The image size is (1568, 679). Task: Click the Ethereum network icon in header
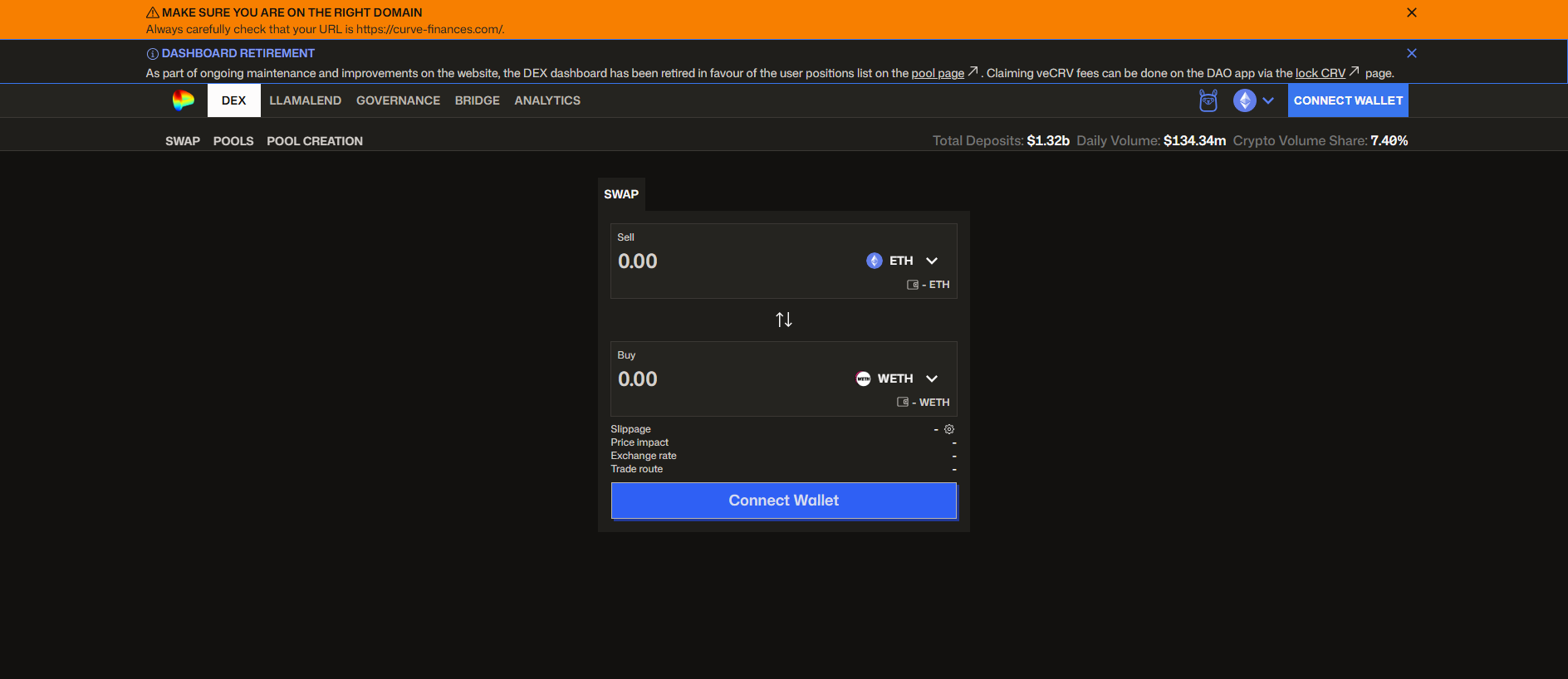tap(1244, 100)
